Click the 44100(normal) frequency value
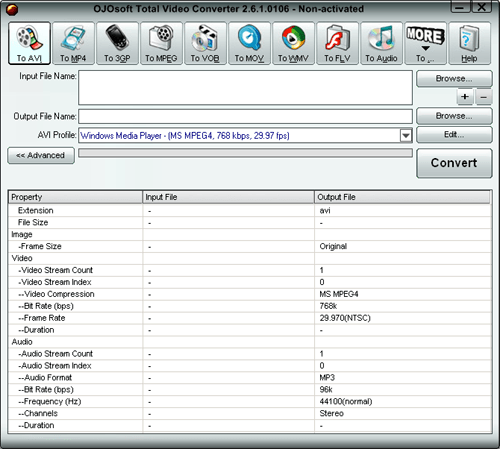Viewport: 500px width, 449px height. [x=346, y=402]
